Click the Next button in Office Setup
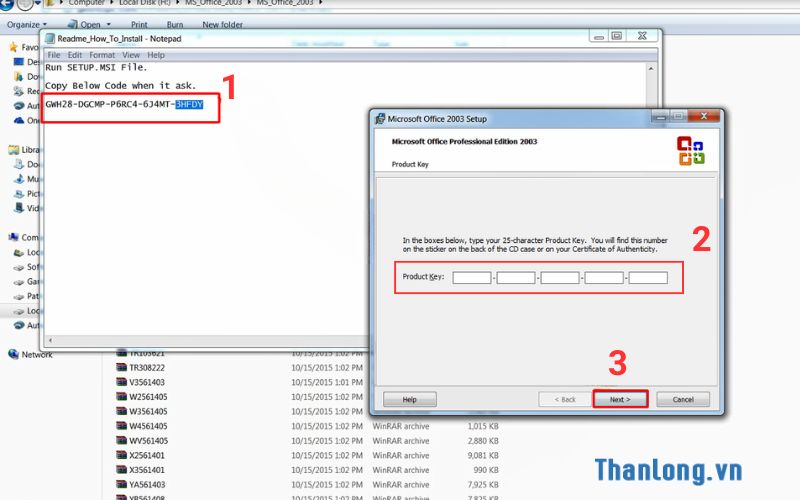This screenshot has height=500, width=800. click(x=620, y=399)
